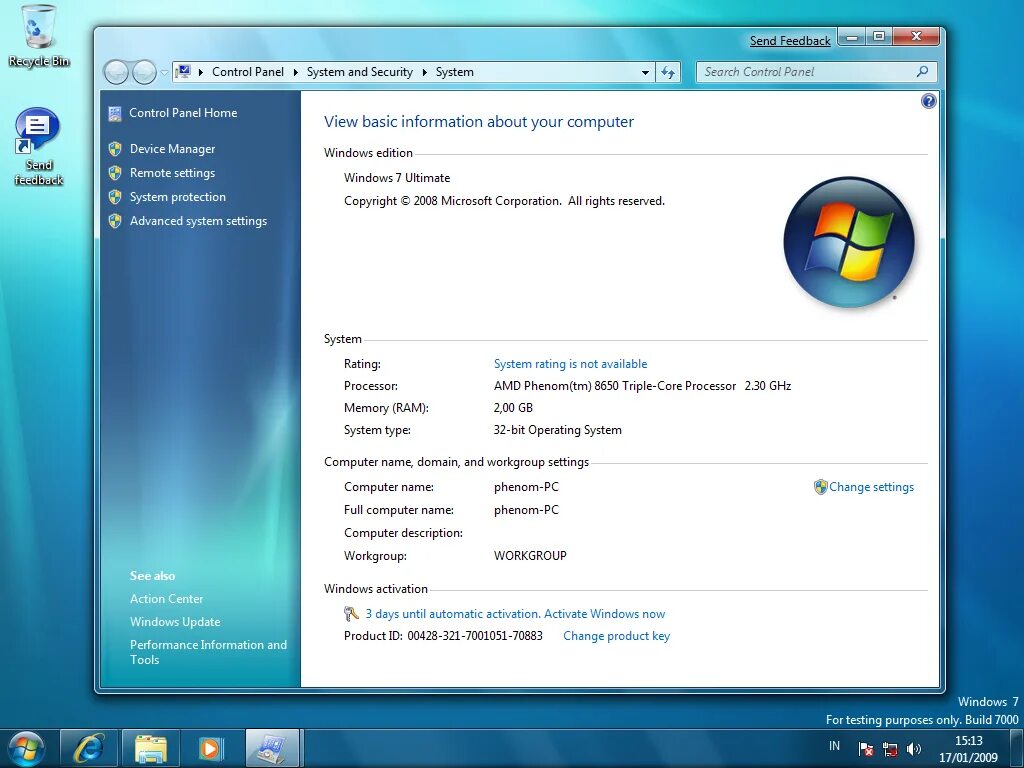
Task: Select Control Panel in the breadcrumb
Action: [248, 72]
